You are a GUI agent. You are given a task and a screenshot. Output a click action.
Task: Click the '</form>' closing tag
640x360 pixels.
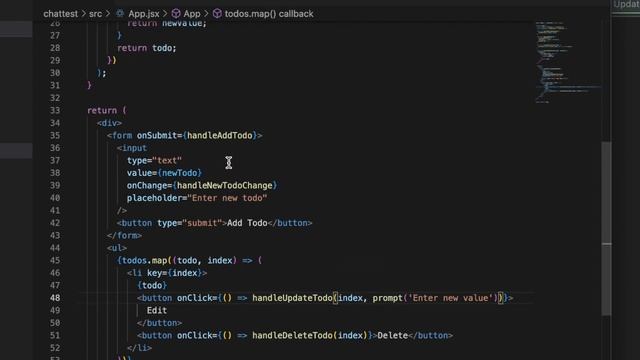(124, 236)
